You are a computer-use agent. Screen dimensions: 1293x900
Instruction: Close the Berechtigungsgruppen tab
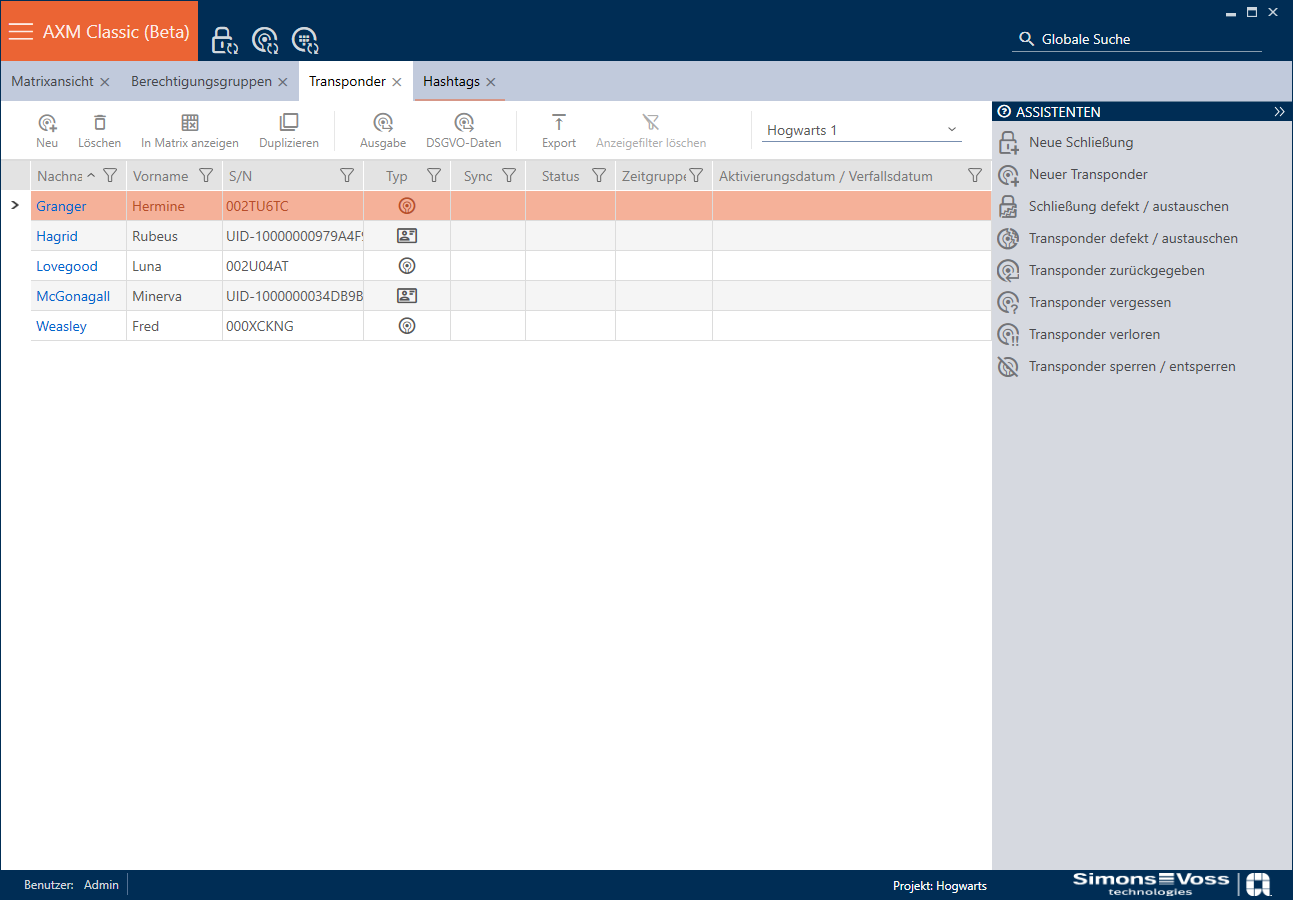click(283, 82)
